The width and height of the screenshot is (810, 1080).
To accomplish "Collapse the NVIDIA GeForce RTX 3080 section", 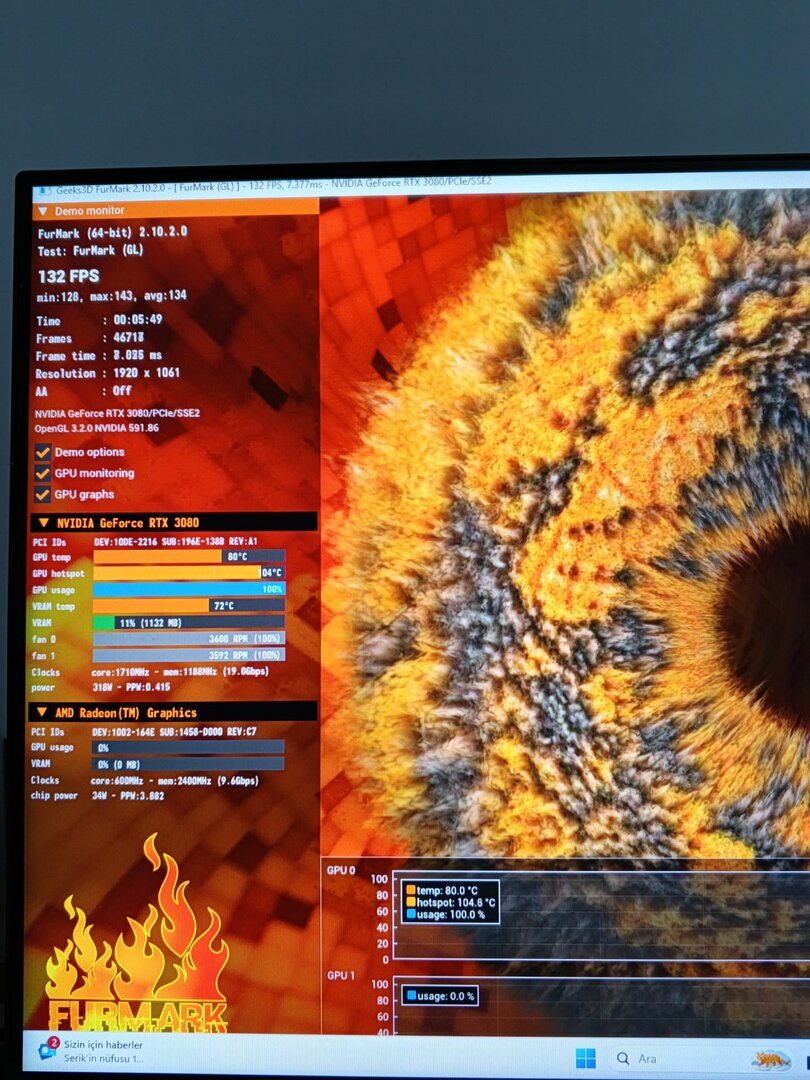I will point(43,523).
